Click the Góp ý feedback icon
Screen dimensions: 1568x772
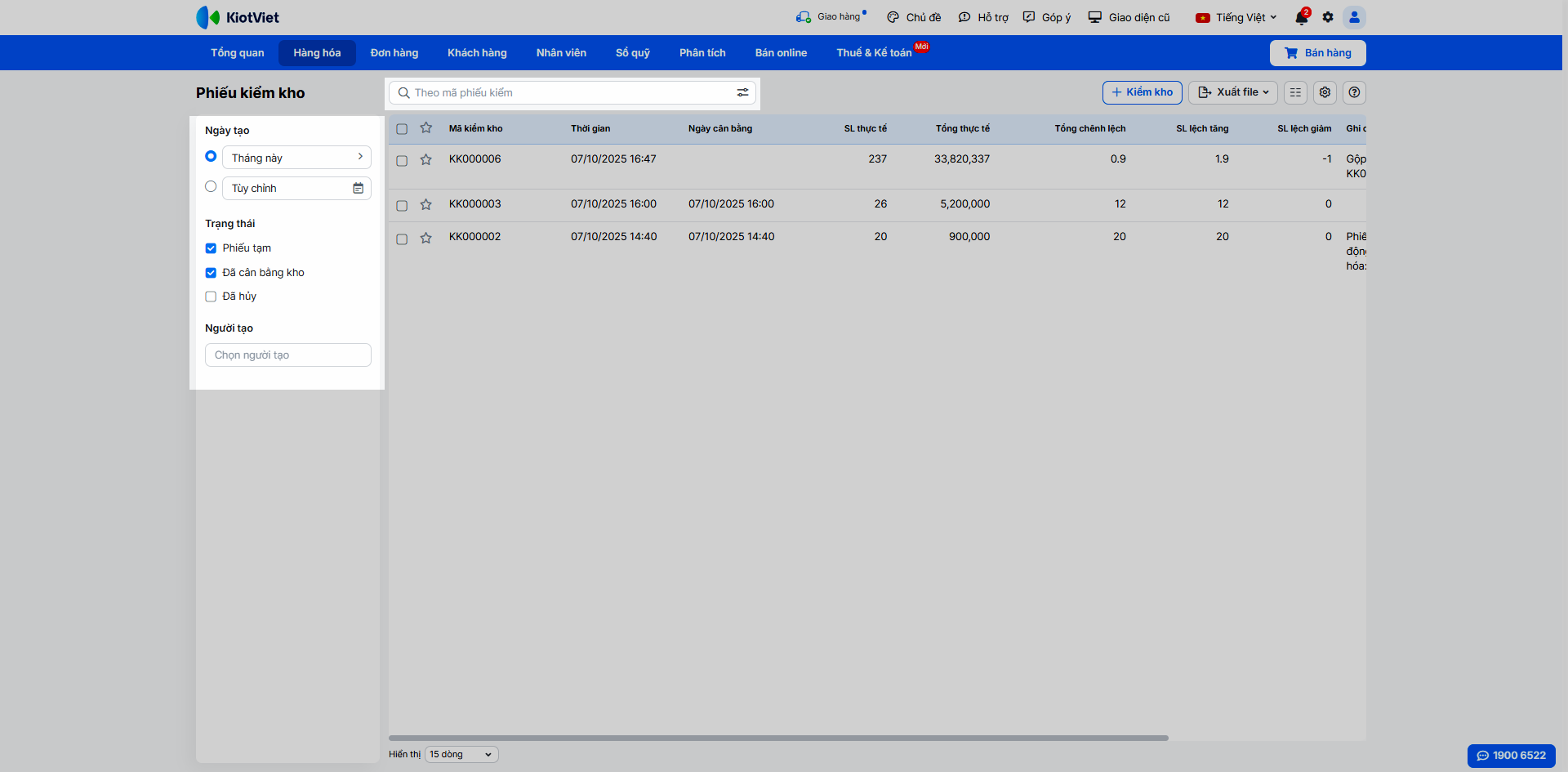1029,17
